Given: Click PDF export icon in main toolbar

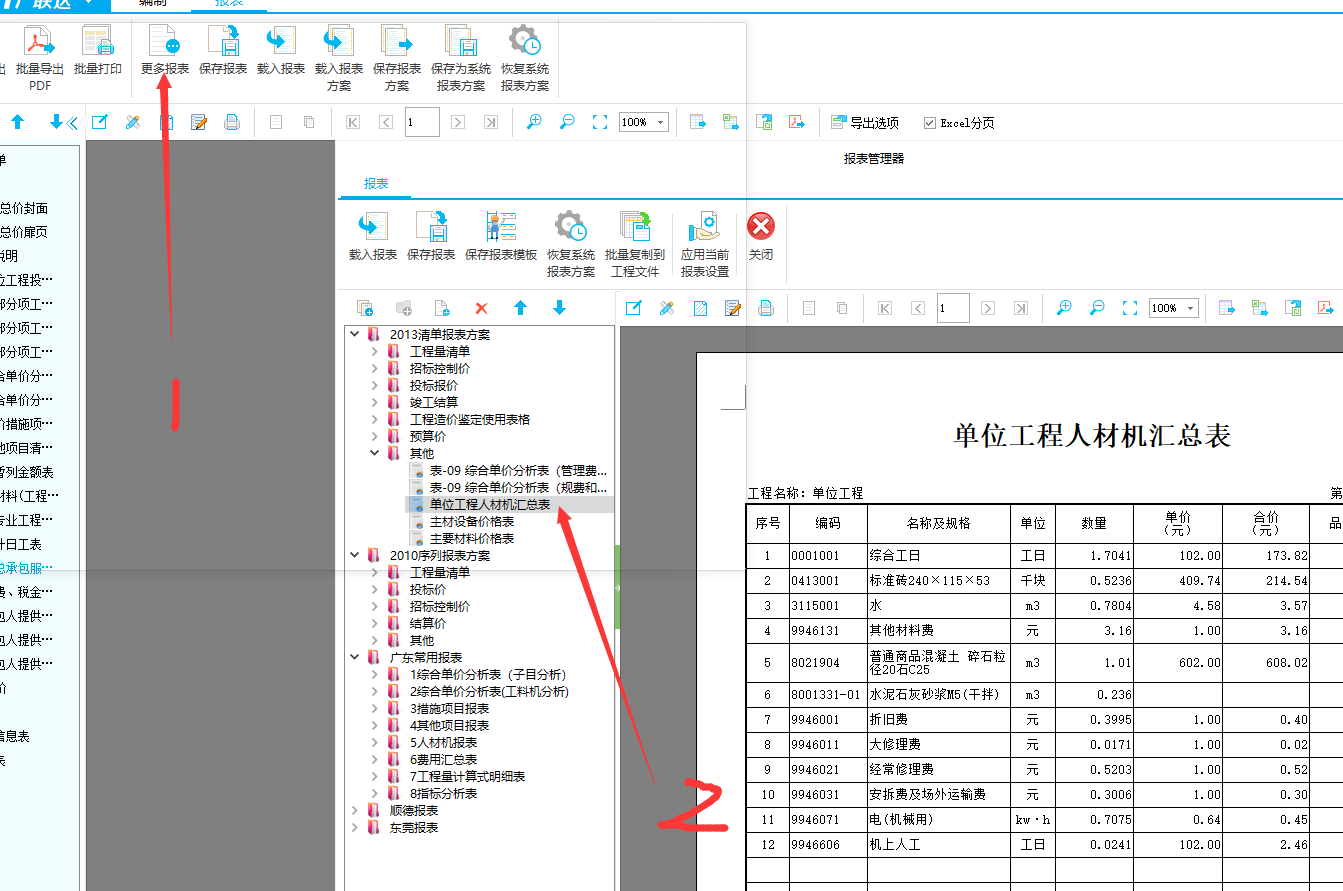Looking at the screenshot, I should pos(797,122).
